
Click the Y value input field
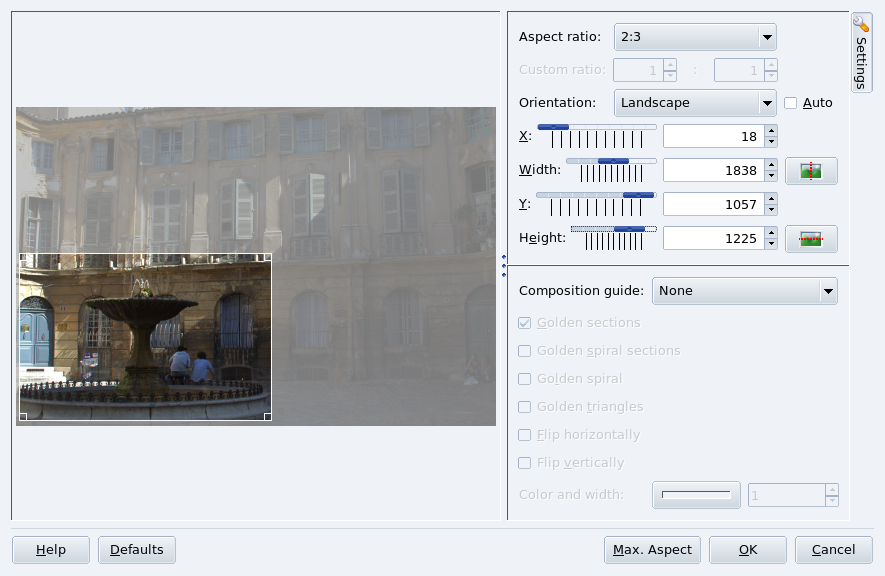(713, 204)
